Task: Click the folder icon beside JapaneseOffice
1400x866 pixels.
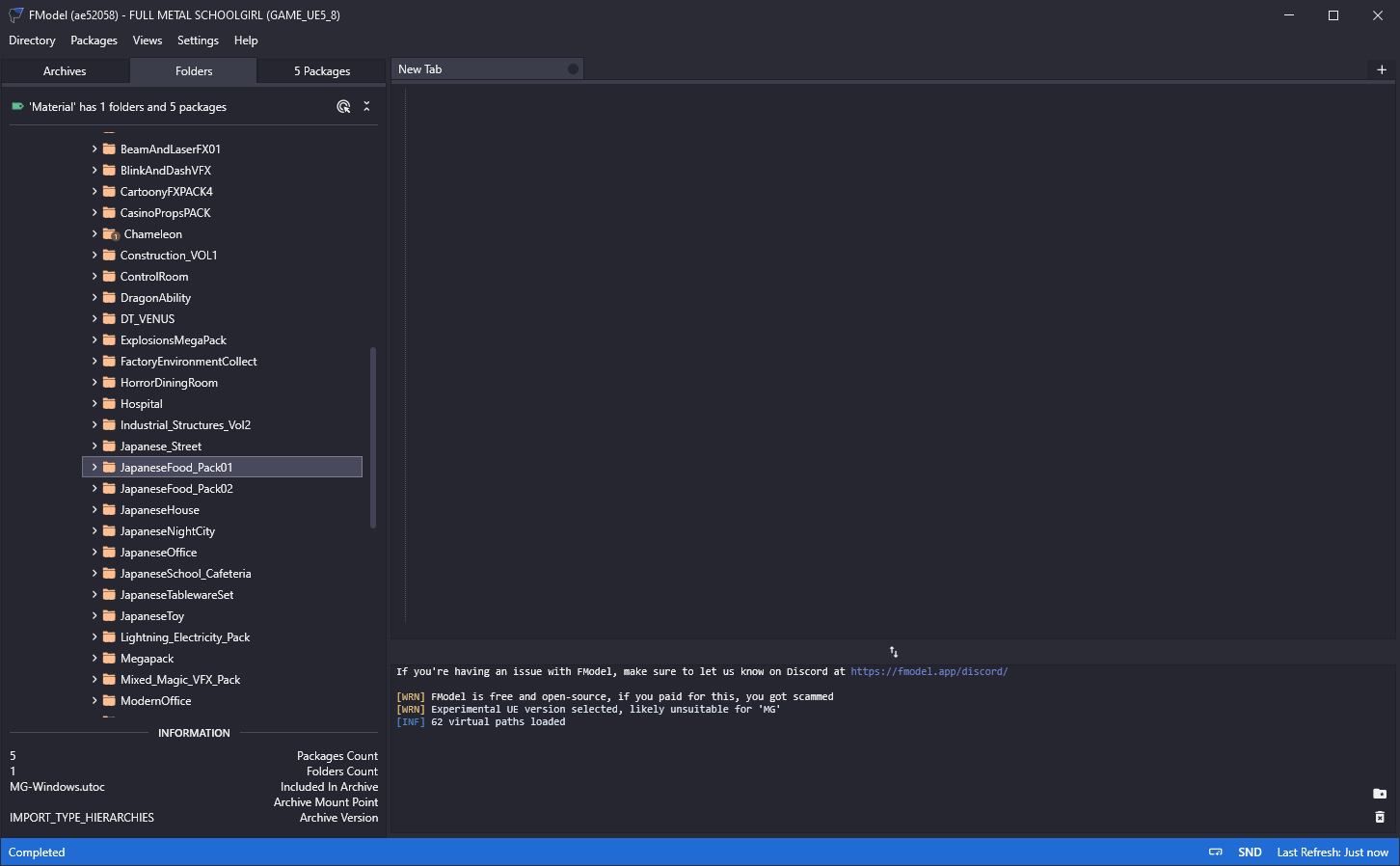Action: point(110,553)
